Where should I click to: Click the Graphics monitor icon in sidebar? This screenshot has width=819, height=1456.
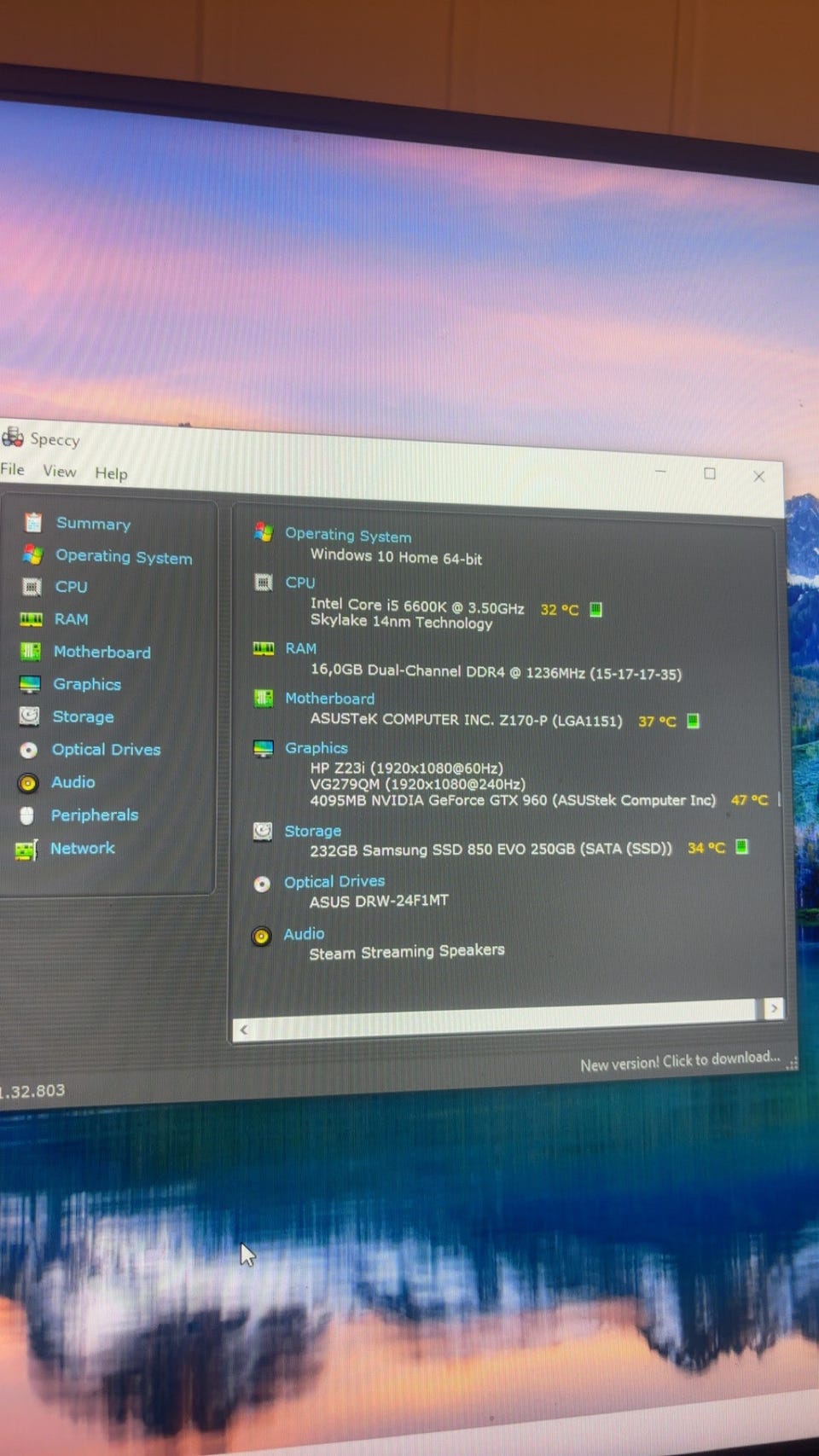tap(30, 683)
